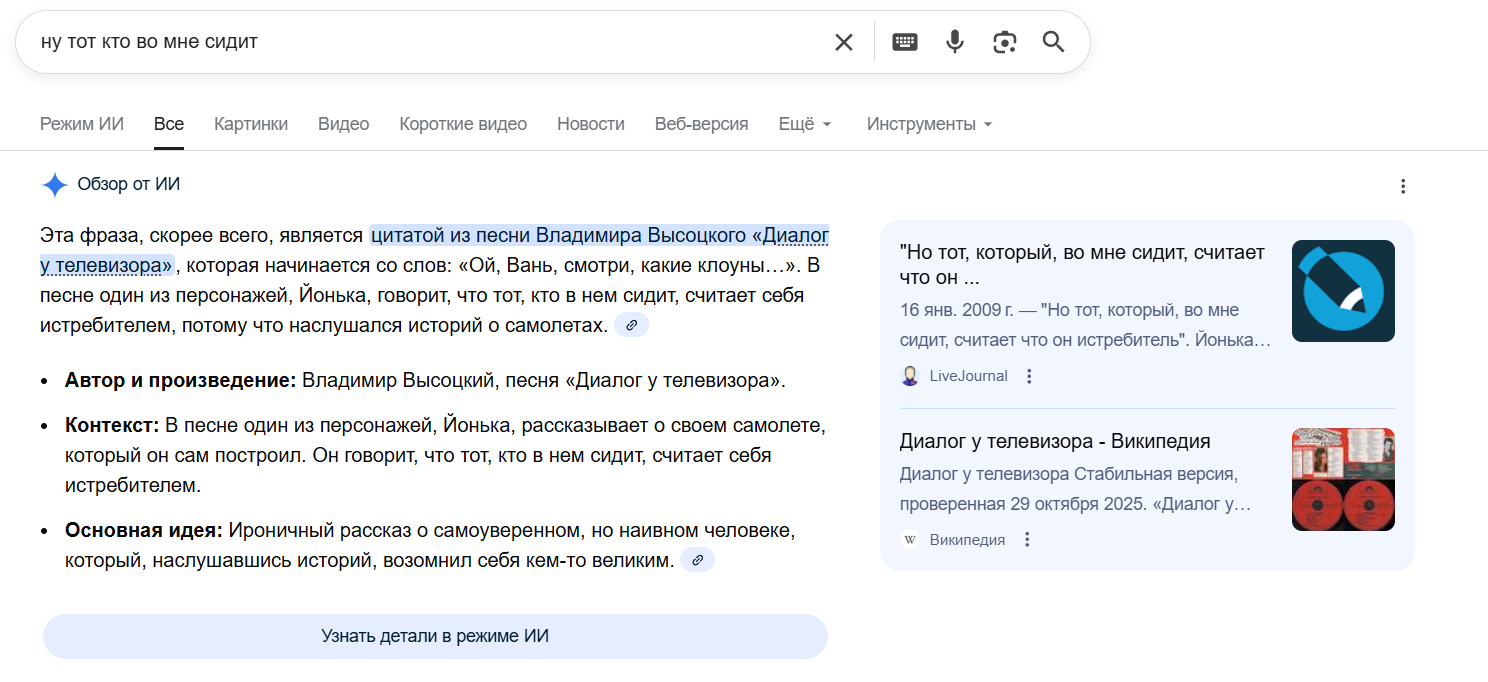Click Узнать детали в режиме ИИ button

[x=435, y=636]
